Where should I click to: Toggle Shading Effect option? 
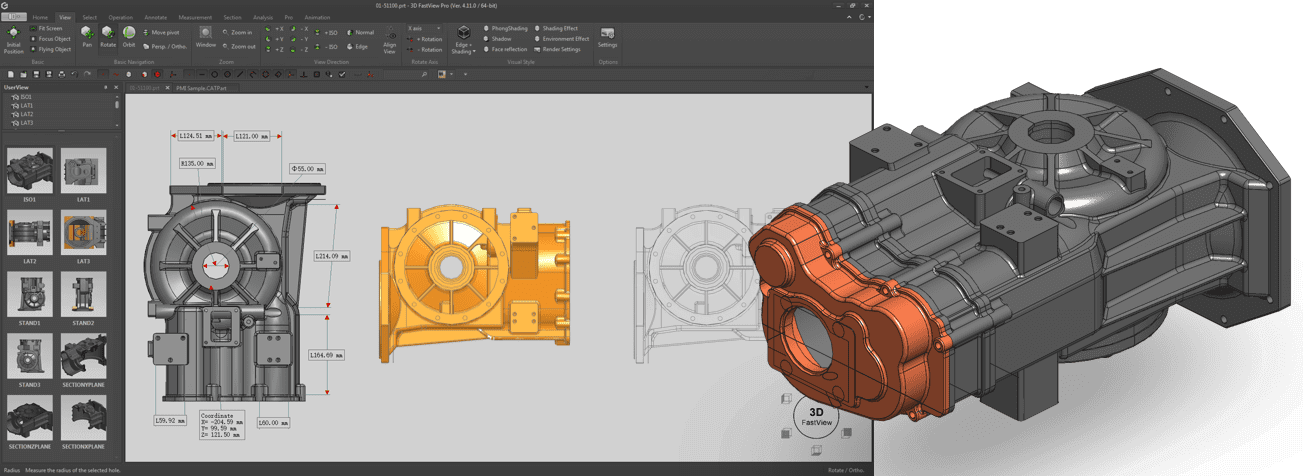[557, 28]
